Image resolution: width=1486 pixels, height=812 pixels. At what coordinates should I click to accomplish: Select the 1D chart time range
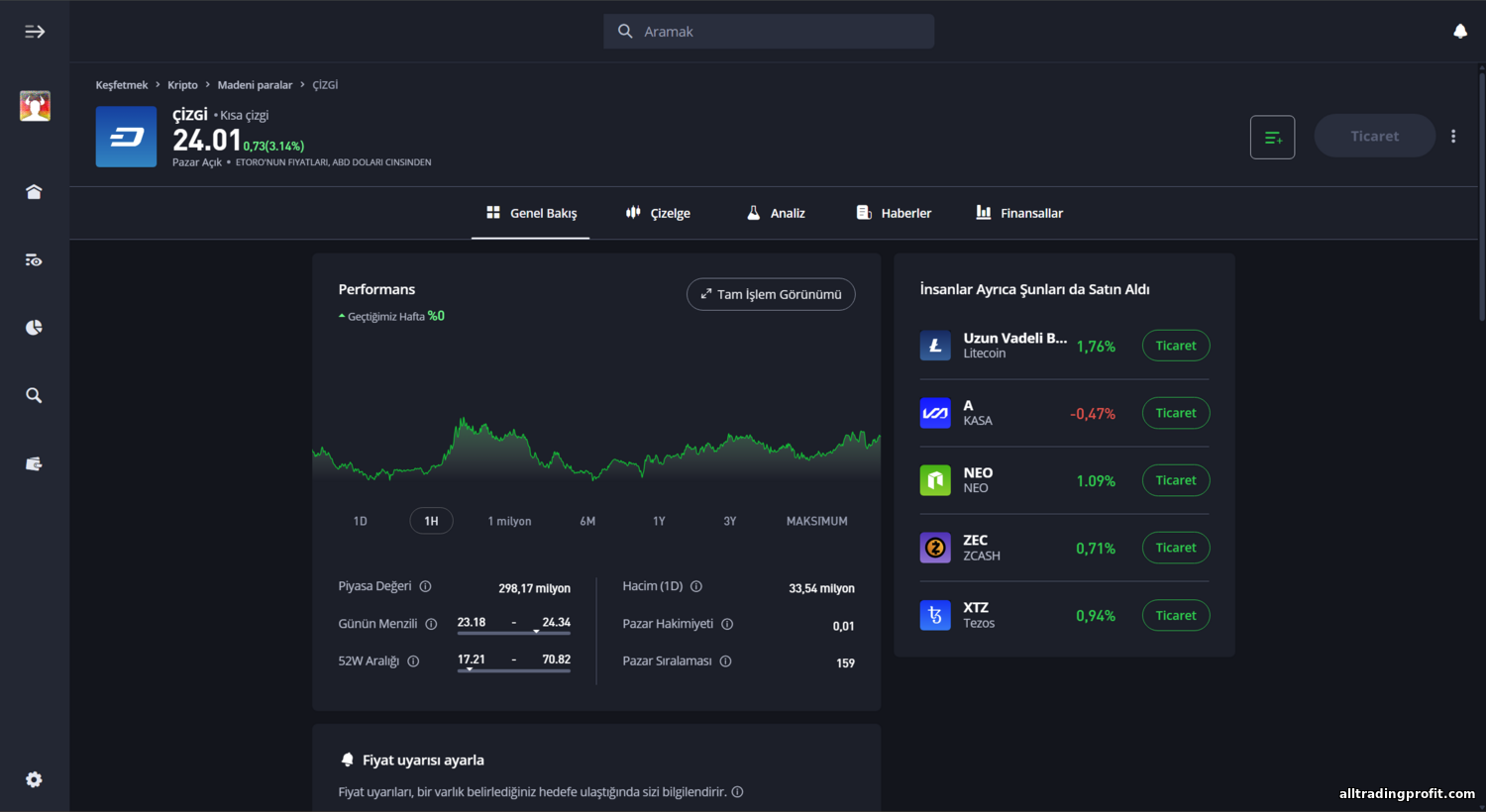[360, 521]
